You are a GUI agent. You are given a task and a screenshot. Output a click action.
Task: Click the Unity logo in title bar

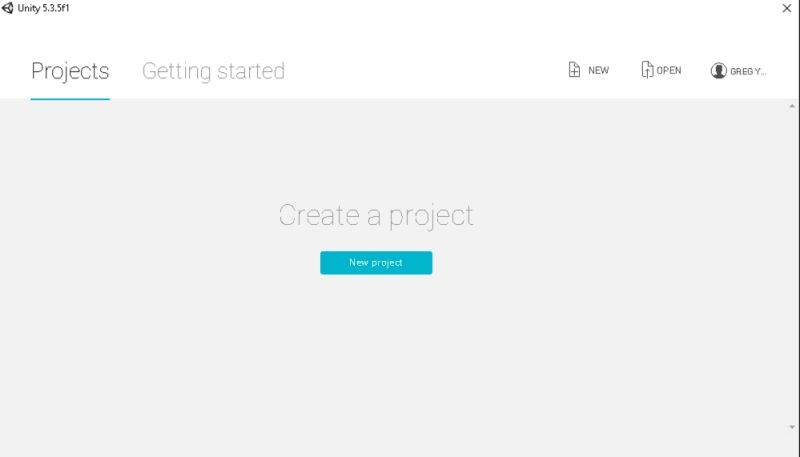pyautogui.click(x=7, y=8)
